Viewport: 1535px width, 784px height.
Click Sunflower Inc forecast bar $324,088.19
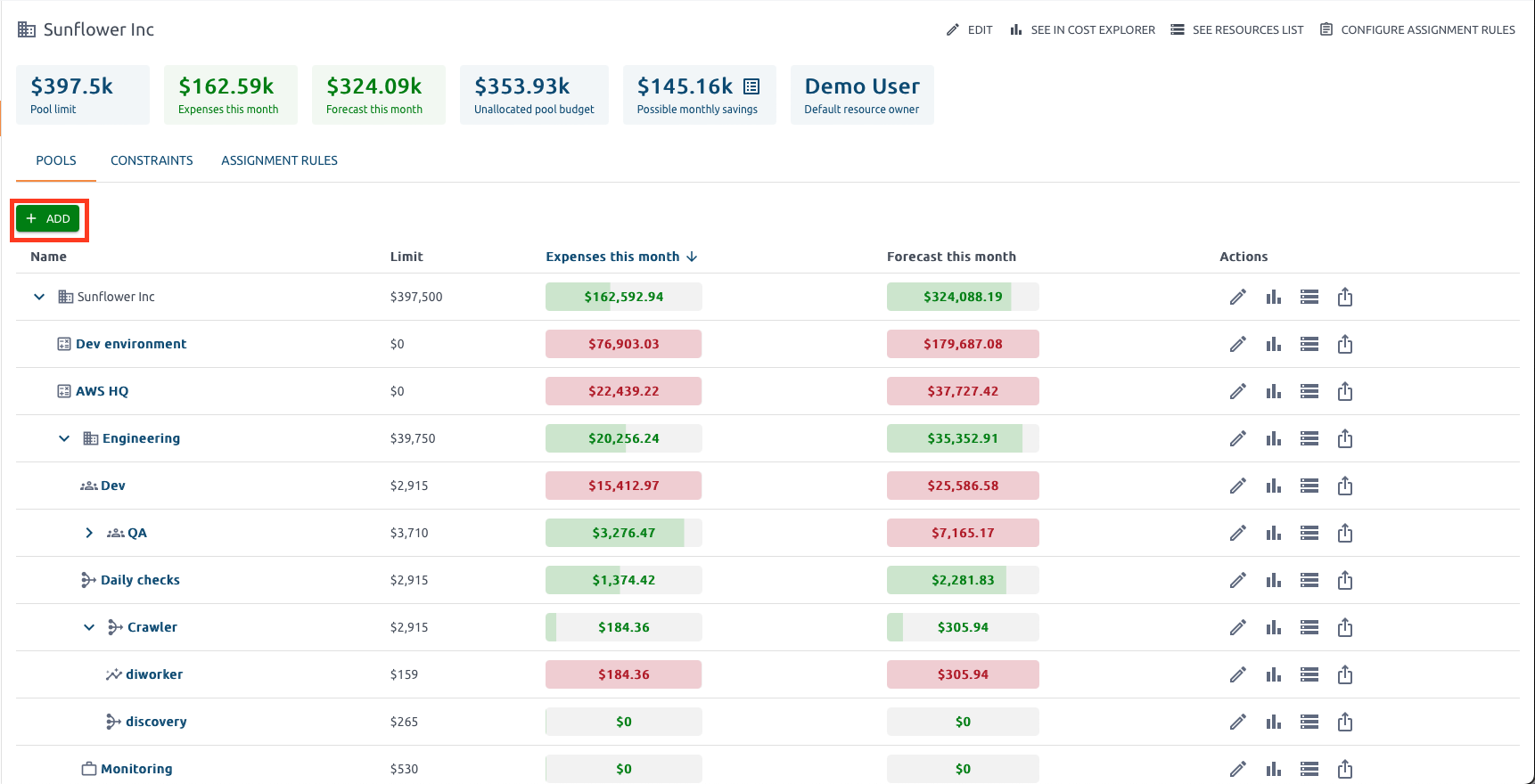coord(963,297)
